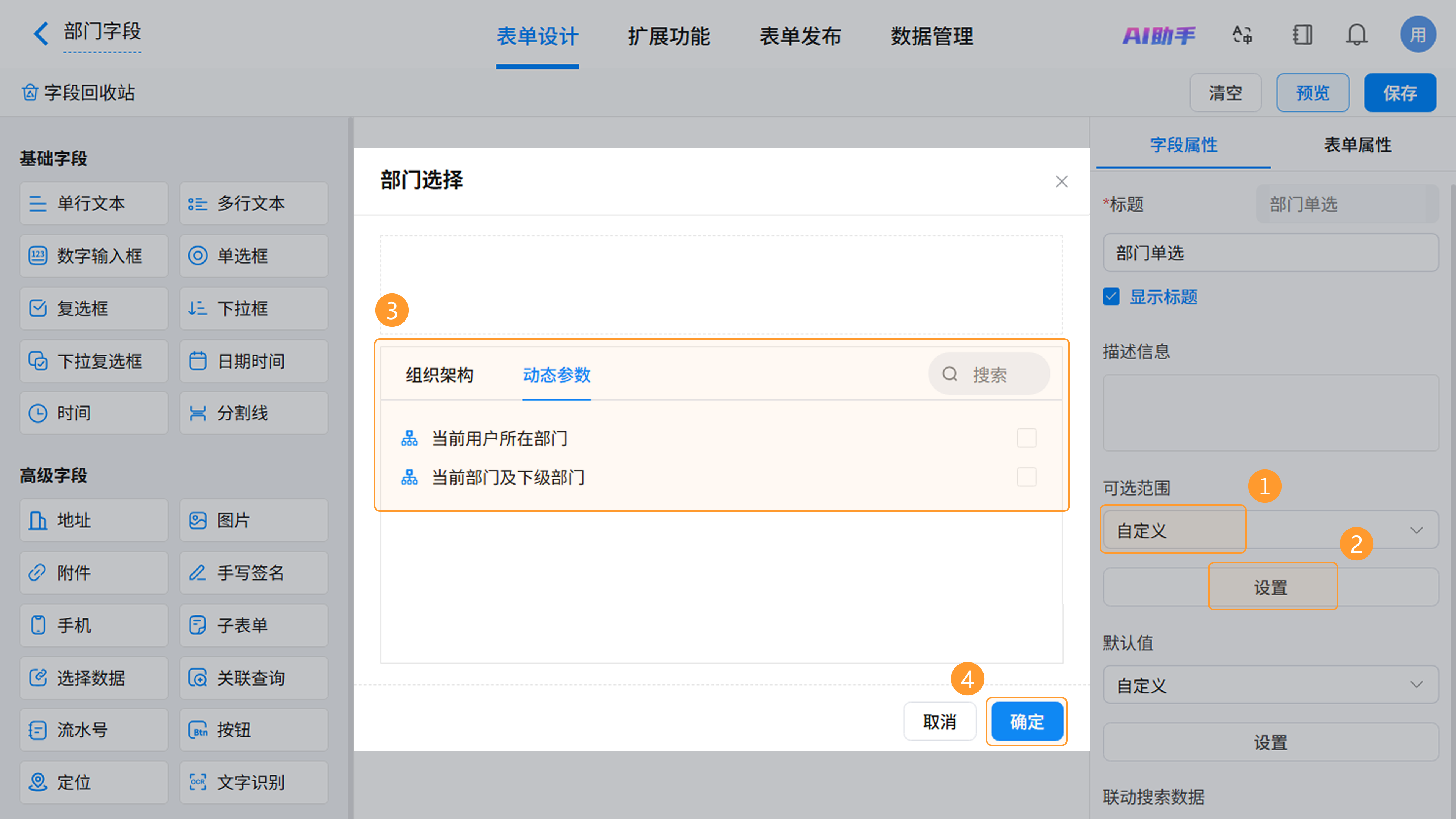Screen dimensions: 1456x819
Task: Open the 字段回收站 recycle bin
Action: [78, 93]
